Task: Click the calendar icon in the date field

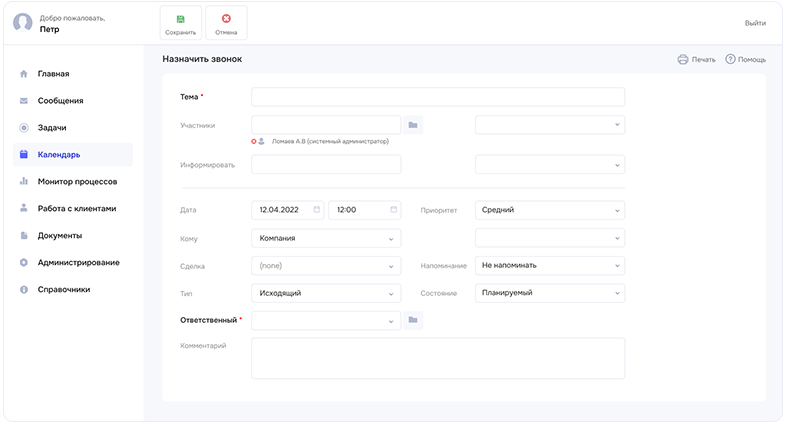Action: (x=317, y=210)
